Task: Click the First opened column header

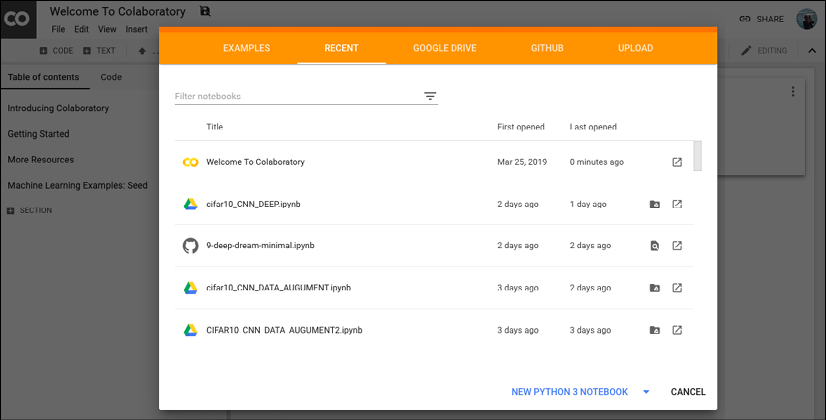Action: pos(521,126)
